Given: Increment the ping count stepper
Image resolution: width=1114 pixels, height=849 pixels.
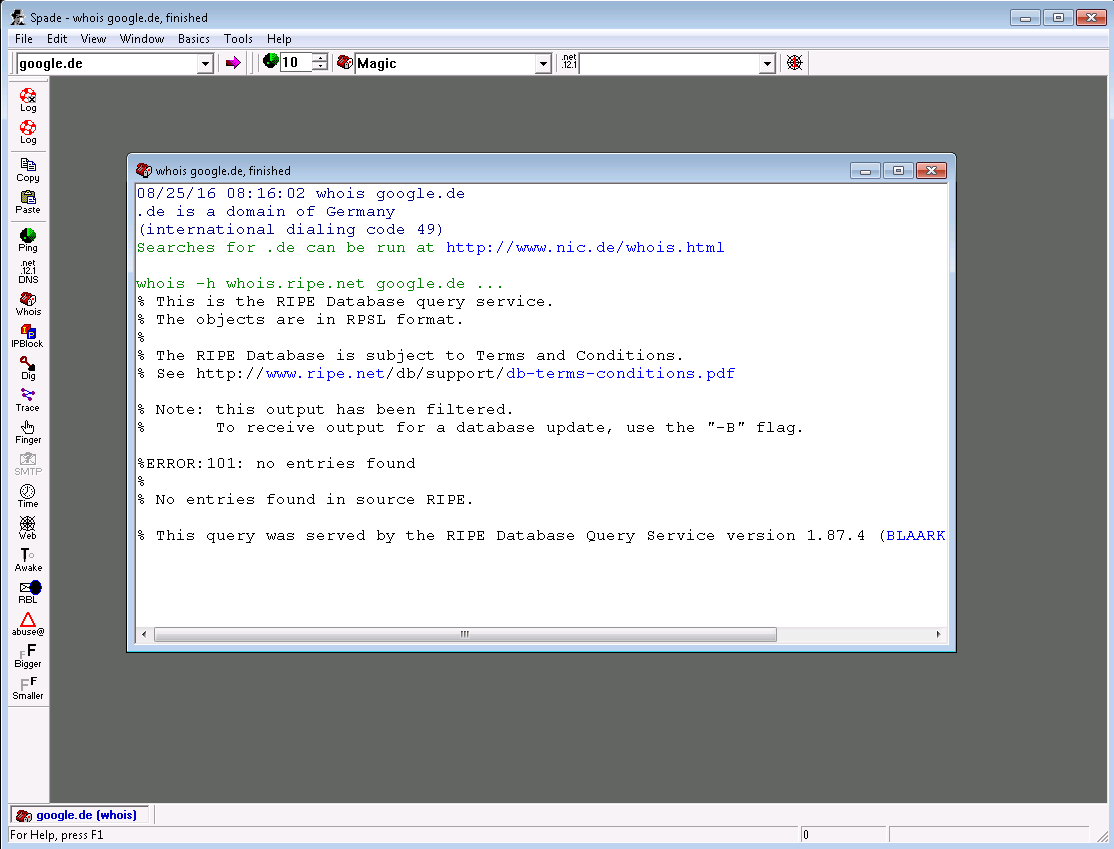Looking at the screenshot, I should [x=320, y=58].
